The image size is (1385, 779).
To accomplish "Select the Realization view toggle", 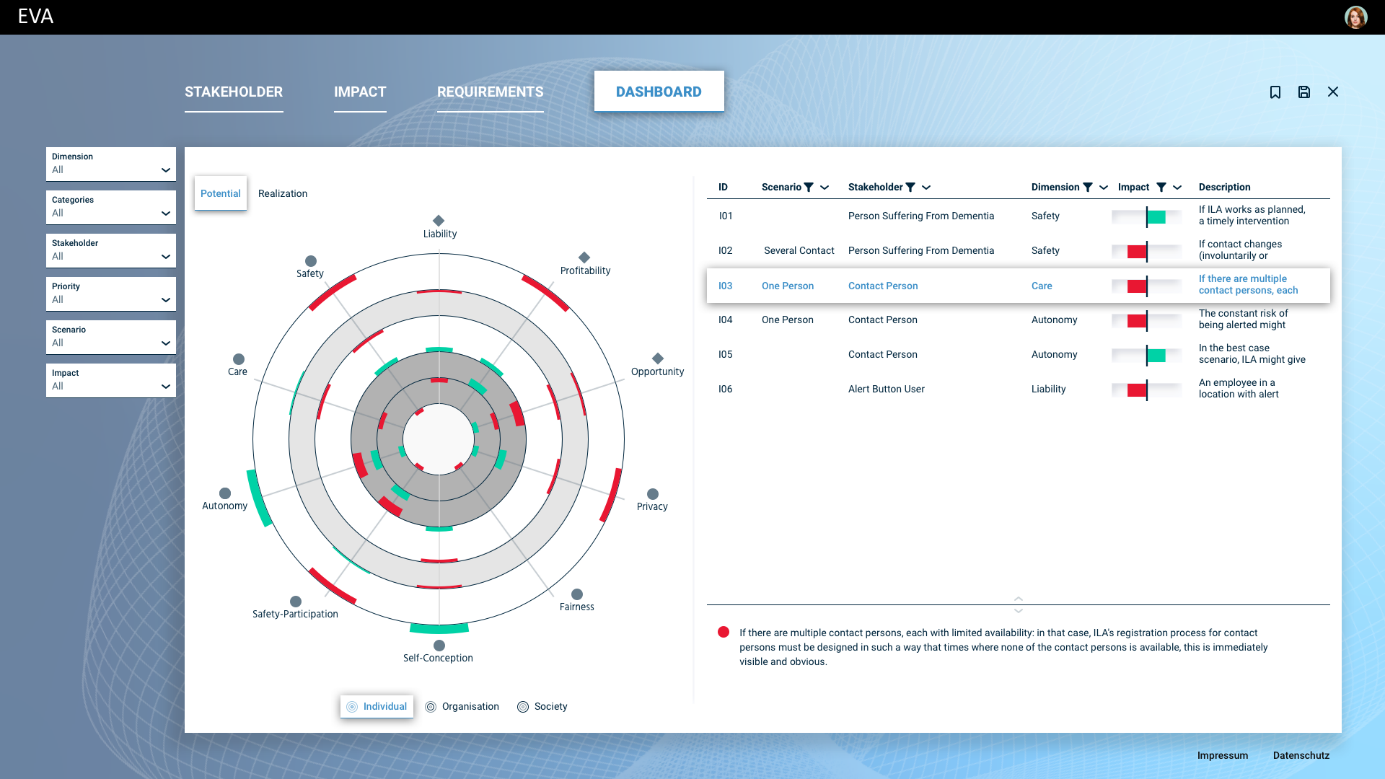I will (x=283, y=194).
